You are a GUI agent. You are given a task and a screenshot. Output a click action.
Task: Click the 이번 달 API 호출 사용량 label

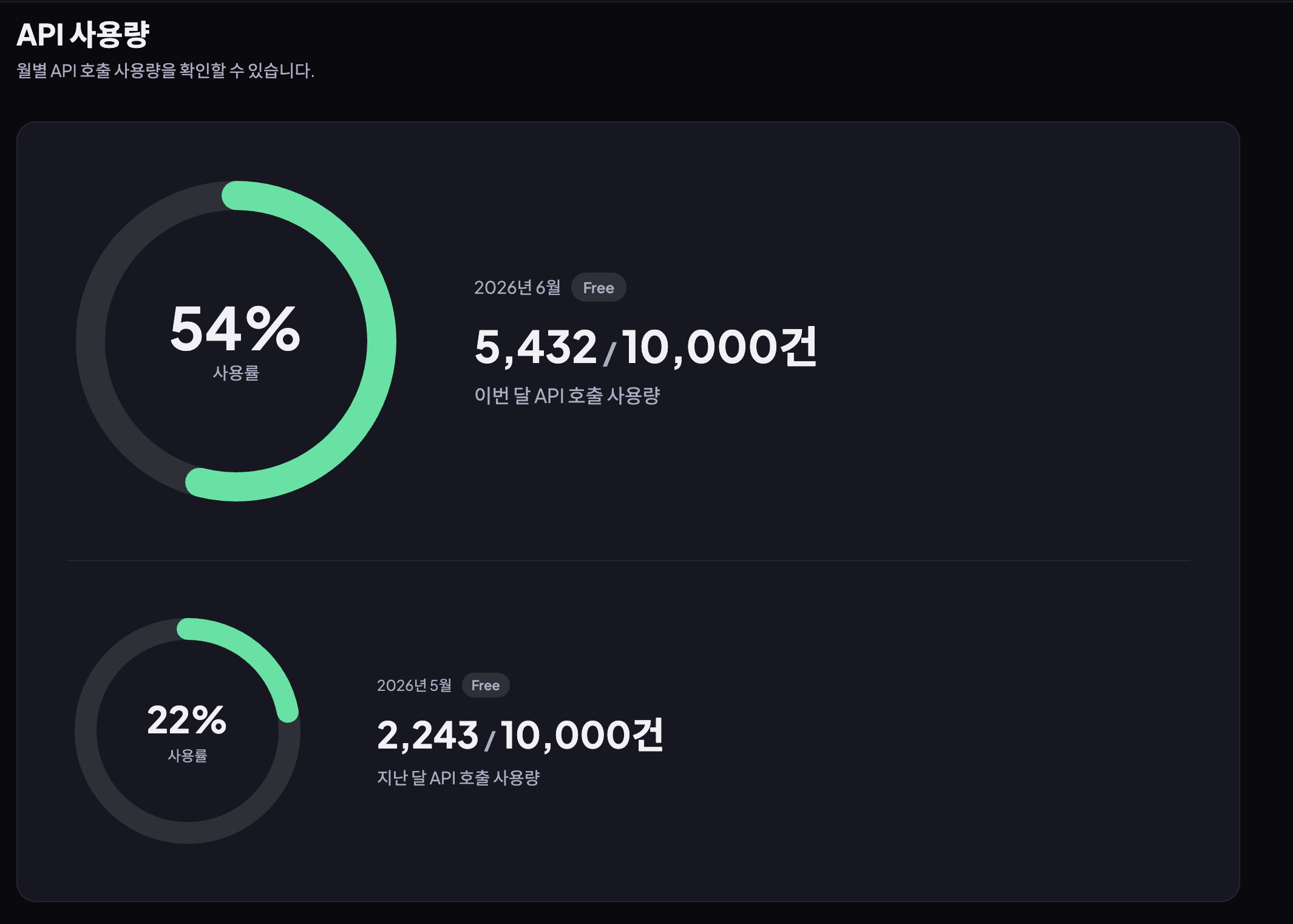(x=567, y=396)
